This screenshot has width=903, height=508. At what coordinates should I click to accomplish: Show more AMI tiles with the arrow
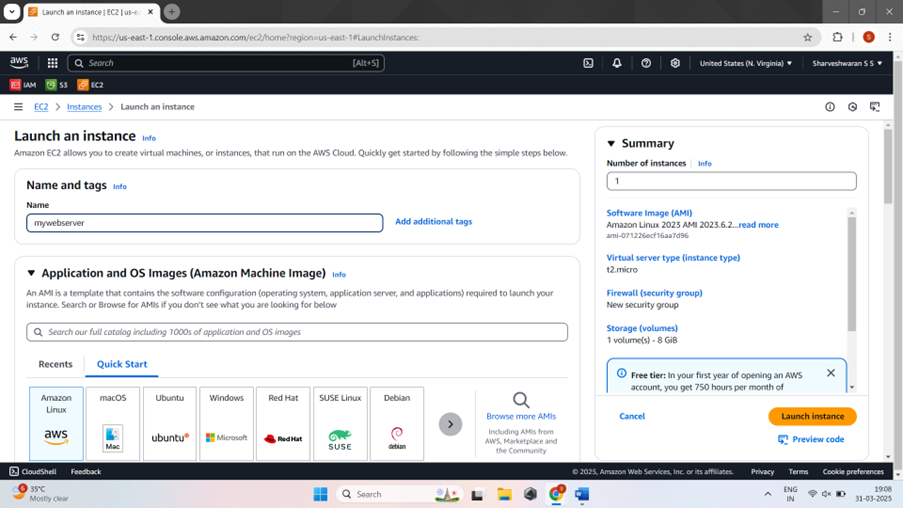(450, 424)
